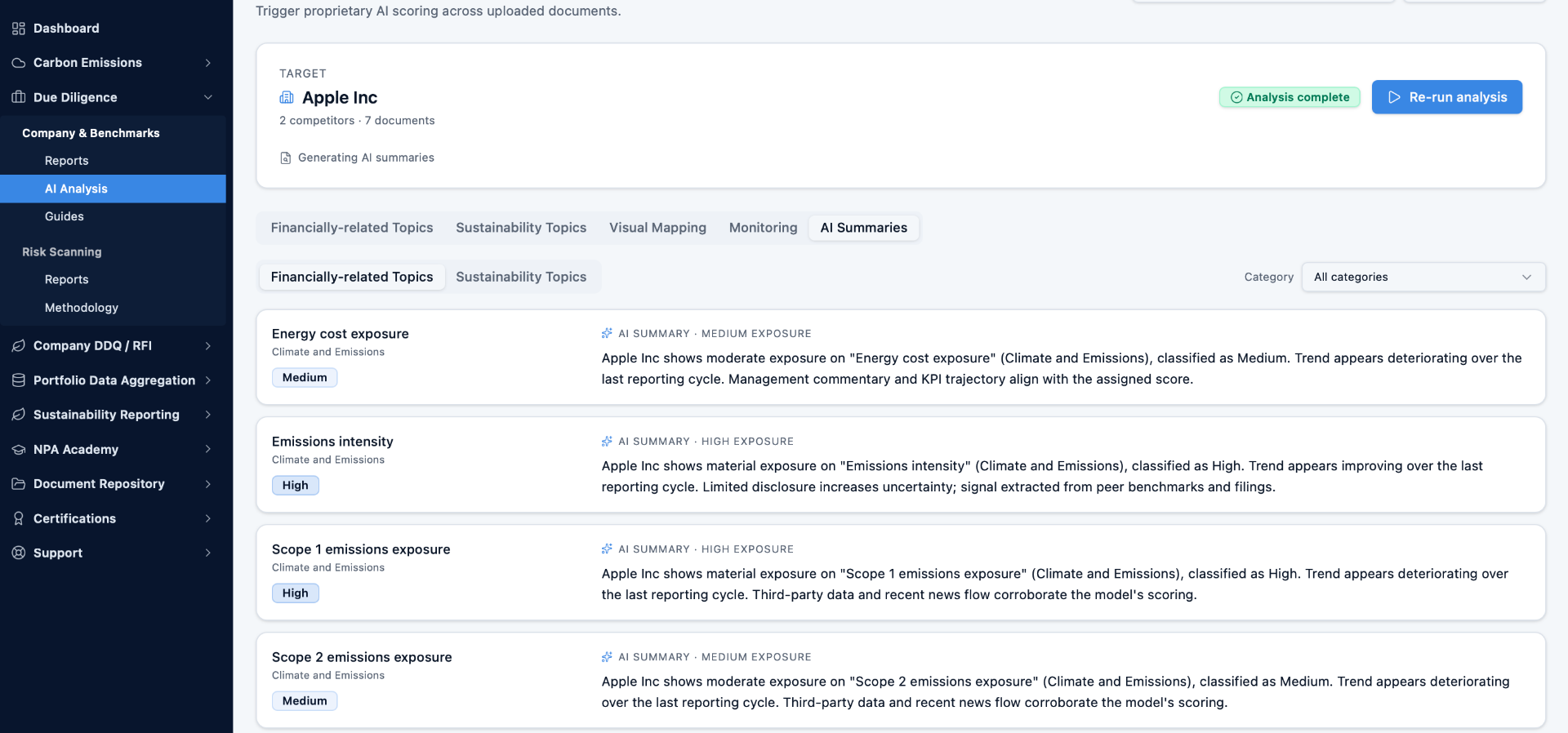Click the 'AI SUMMARY · MEDIUM EXPOSURE' label for Energy cost

pyautogui.click(x=715, y=333)
